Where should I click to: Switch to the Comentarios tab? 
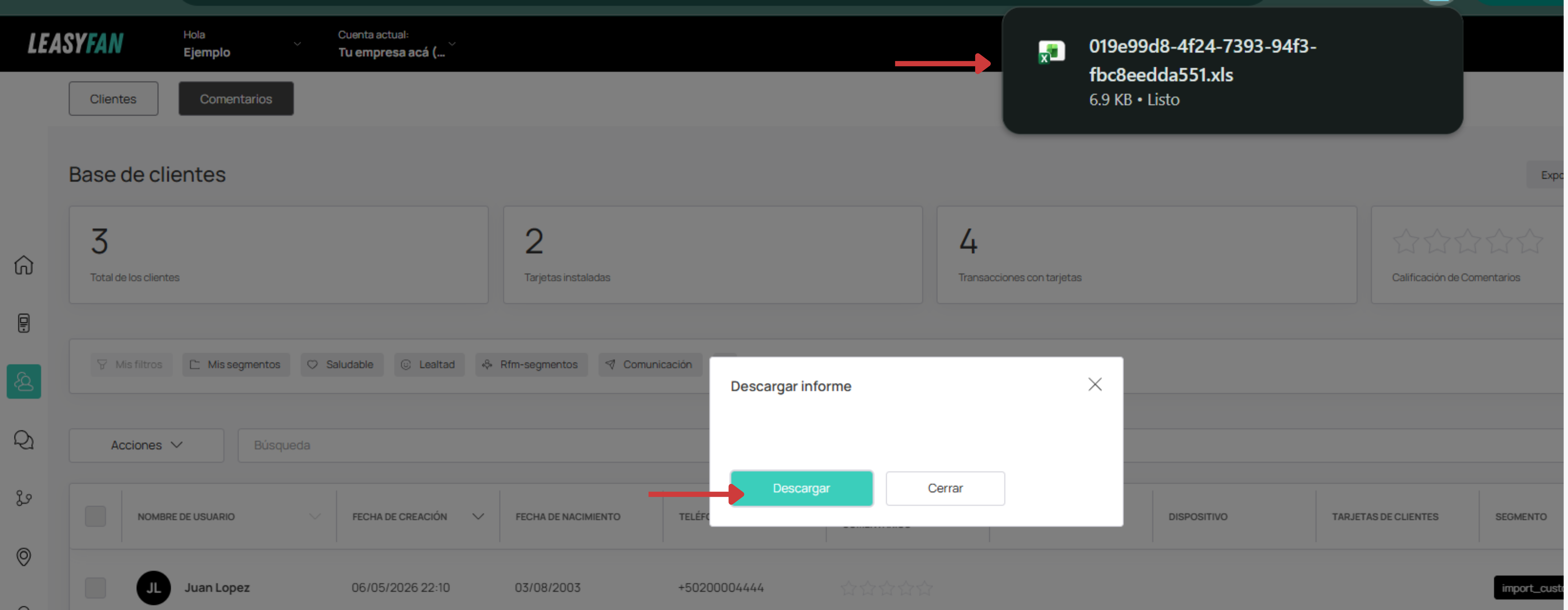click(236, 99)
